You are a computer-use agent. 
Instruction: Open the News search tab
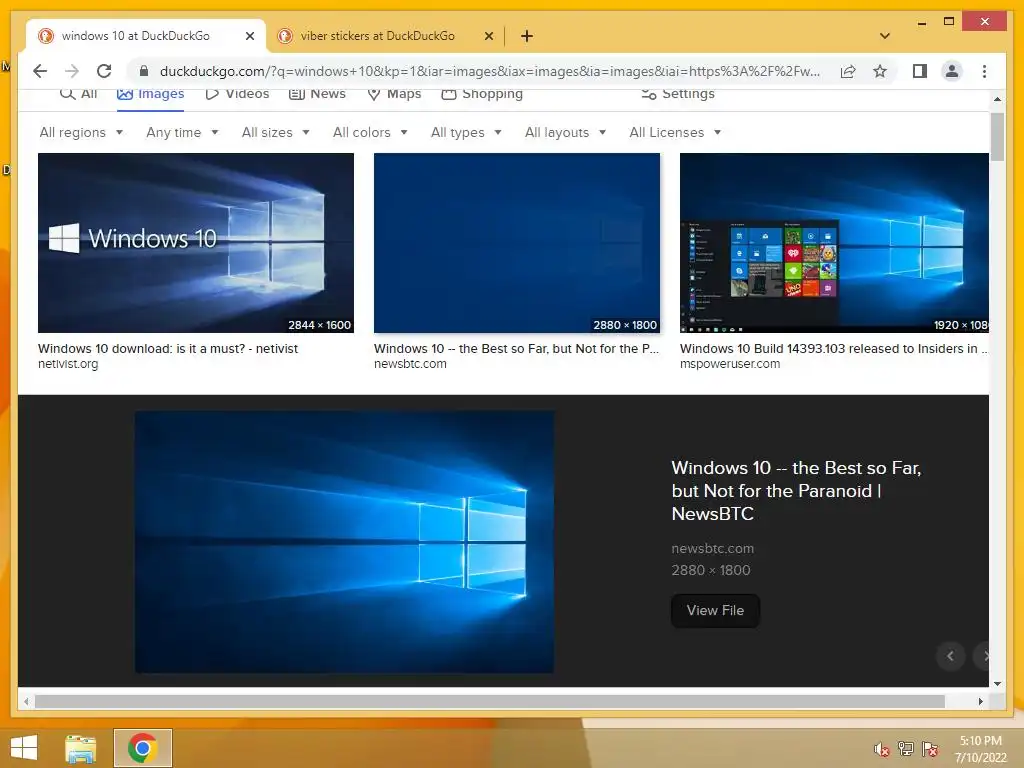pos(317,94)
